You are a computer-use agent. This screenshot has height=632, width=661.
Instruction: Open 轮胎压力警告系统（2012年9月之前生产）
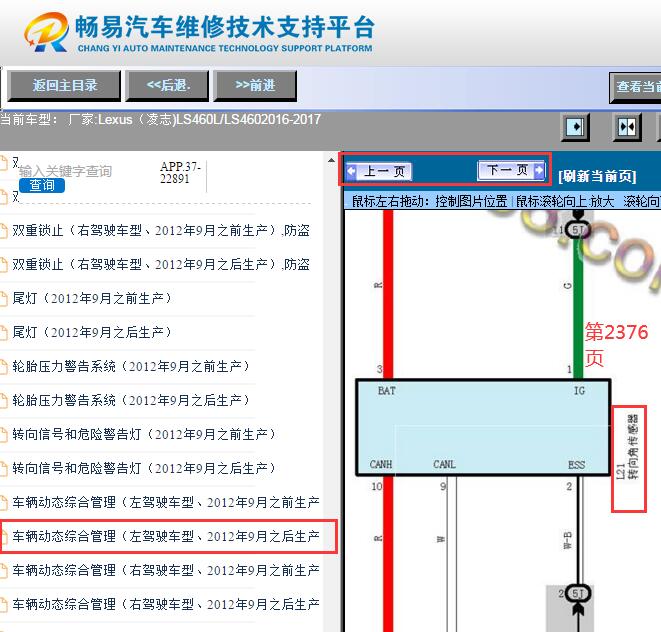click(131, 366)
